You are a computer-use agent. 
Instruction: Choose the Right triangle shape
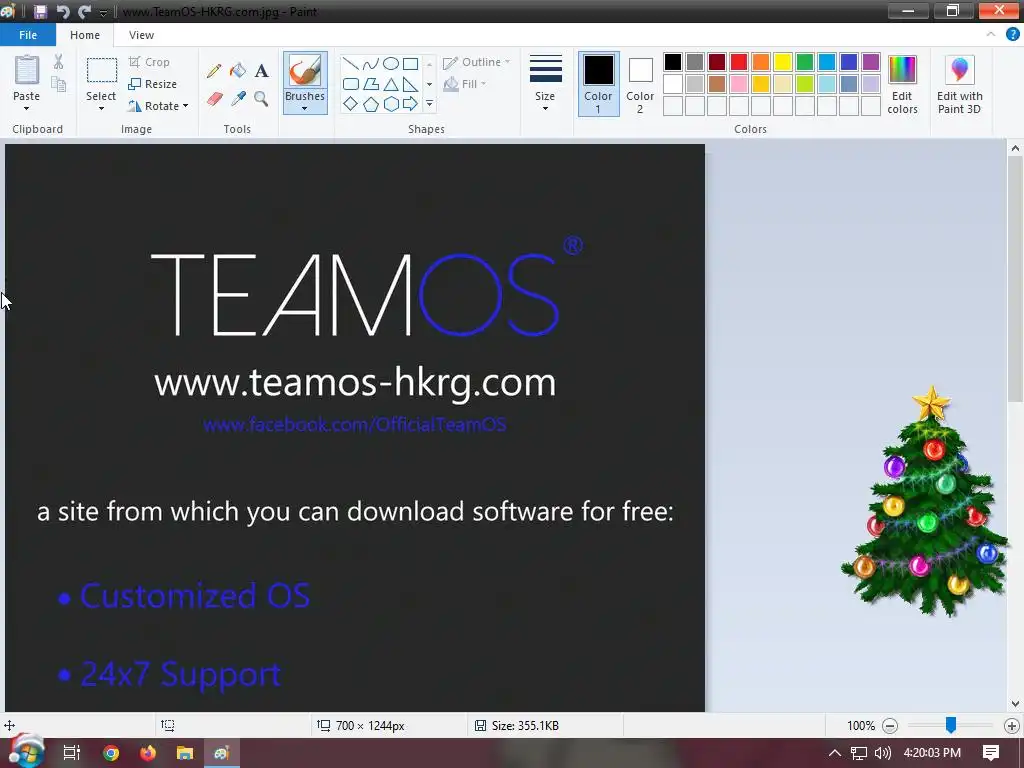pyautogui.click(x=410, y=84)
